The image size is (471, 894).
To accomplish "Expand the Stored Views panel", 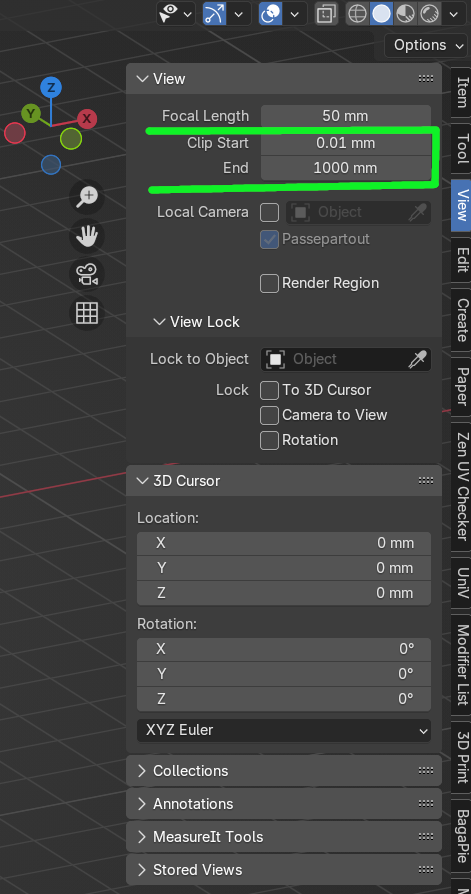I will (x=284, y=870).
